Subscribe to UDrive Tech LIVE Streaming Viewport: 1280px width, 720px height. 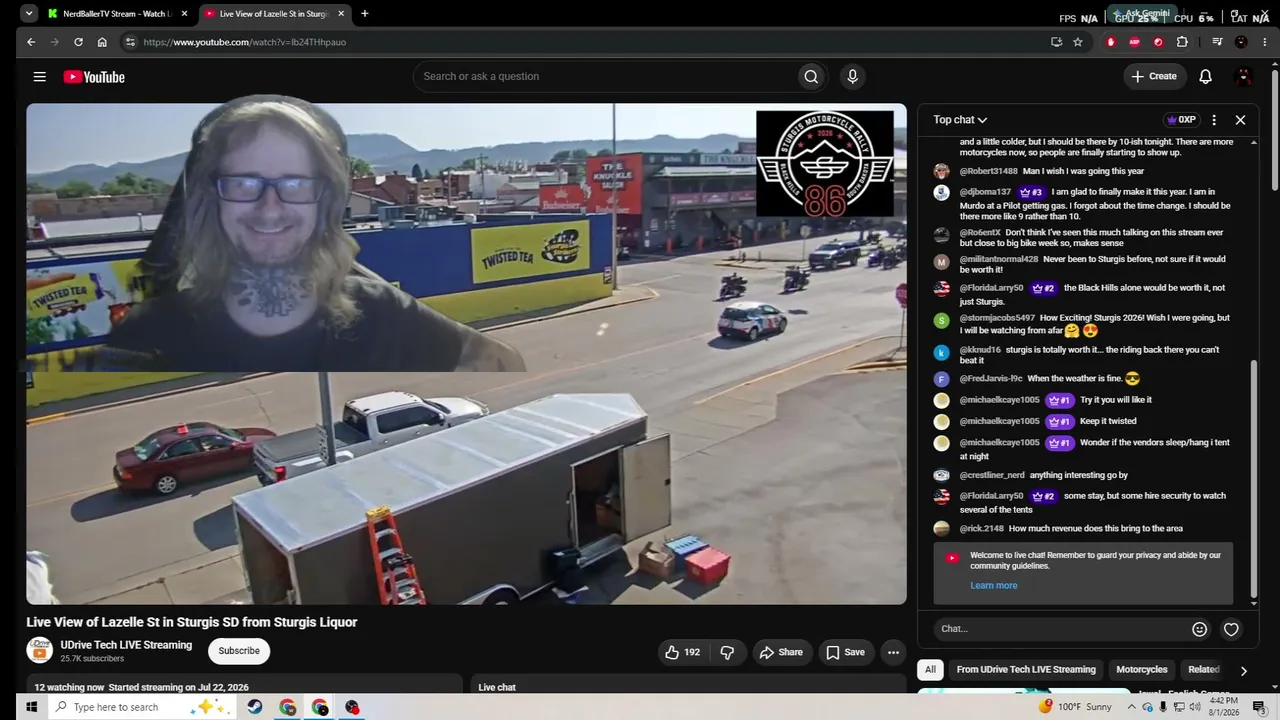239,651
